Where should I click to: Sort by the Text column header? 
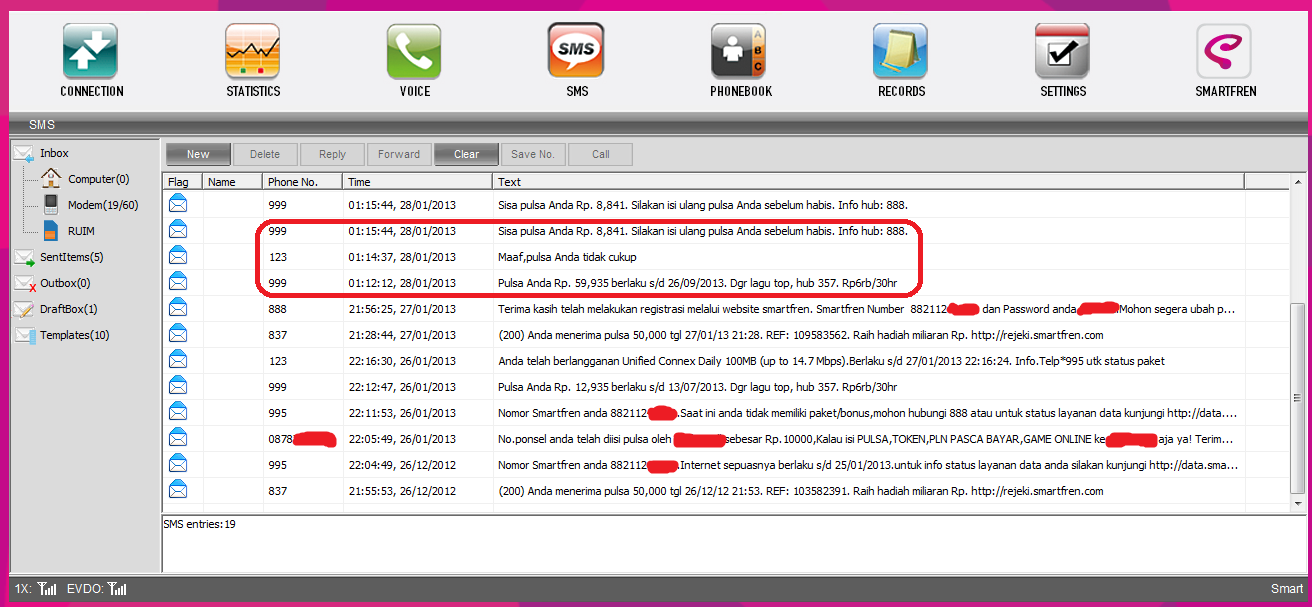click(869, 182)
